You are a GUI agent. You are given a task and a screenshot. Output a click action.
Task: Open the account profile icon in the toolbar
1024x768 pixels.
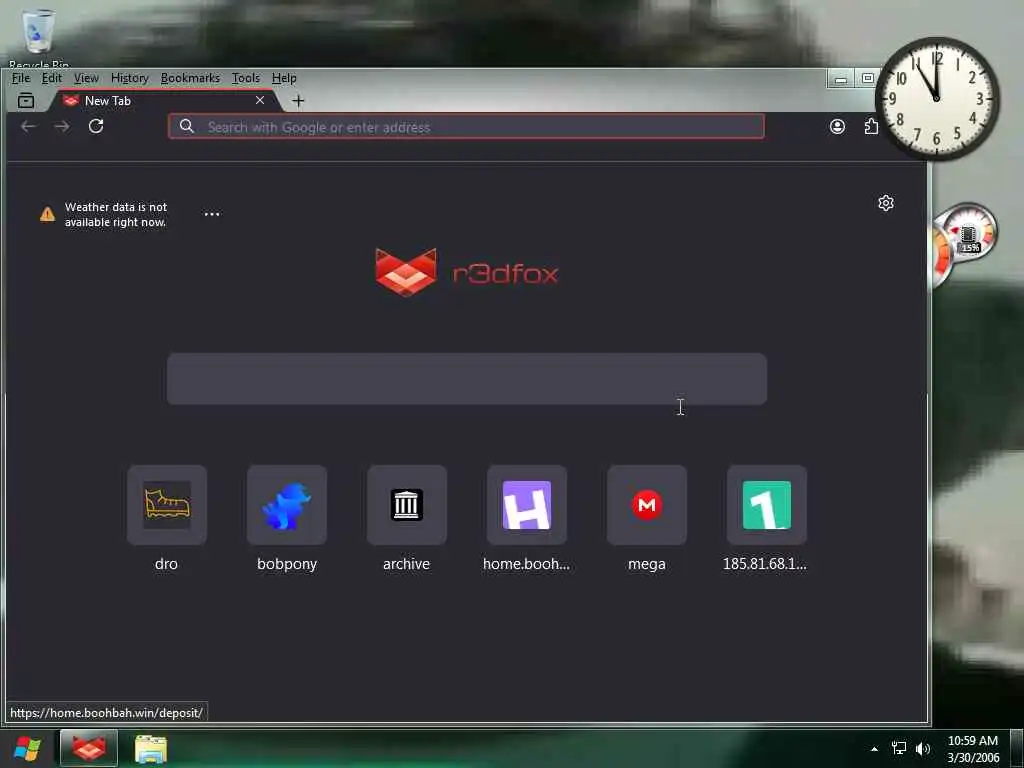pos(837,127)
